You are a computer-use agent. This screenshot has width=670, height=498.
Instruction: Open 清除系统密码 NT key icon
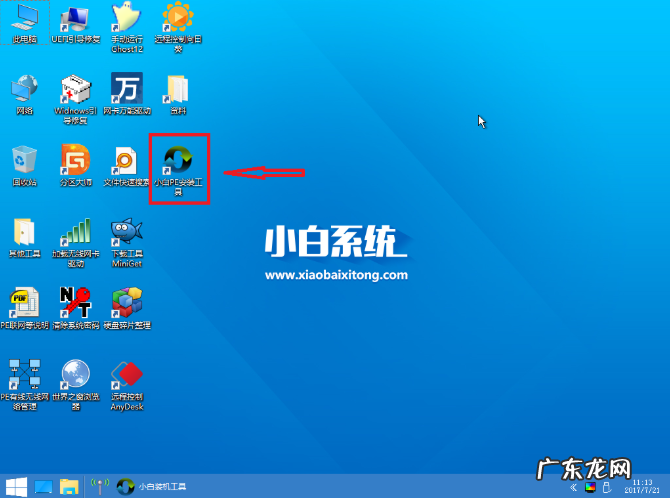75,303
